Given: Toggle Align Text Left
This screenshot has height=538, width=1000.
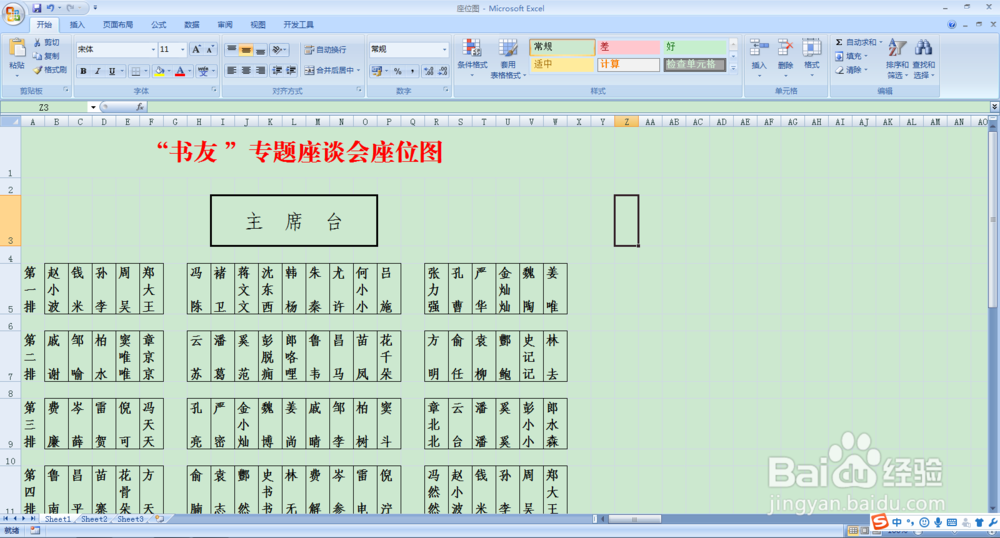Looking at the screenshot, I should (232, 70).
